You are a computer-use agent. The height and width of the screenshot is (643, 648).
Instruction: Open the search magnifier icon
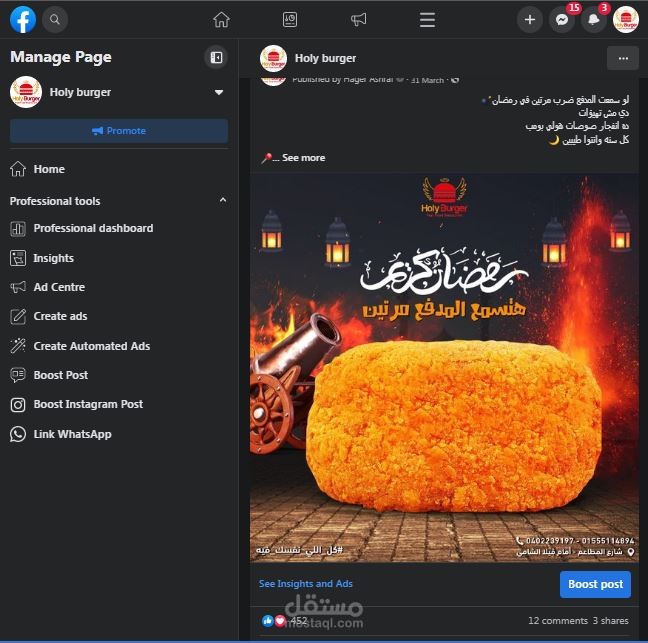coord(55,19)
